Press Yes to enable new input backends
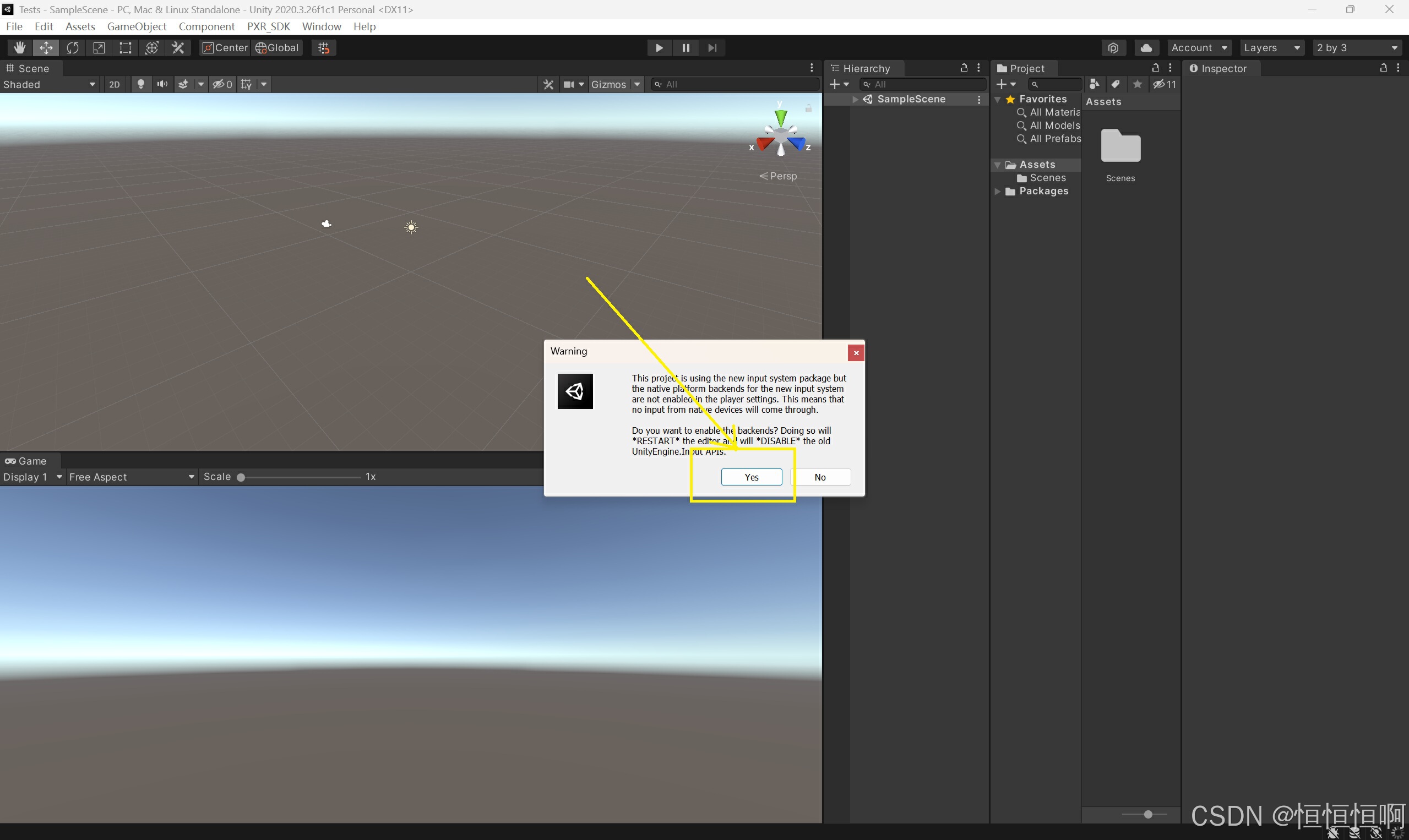 click(751, 477)
